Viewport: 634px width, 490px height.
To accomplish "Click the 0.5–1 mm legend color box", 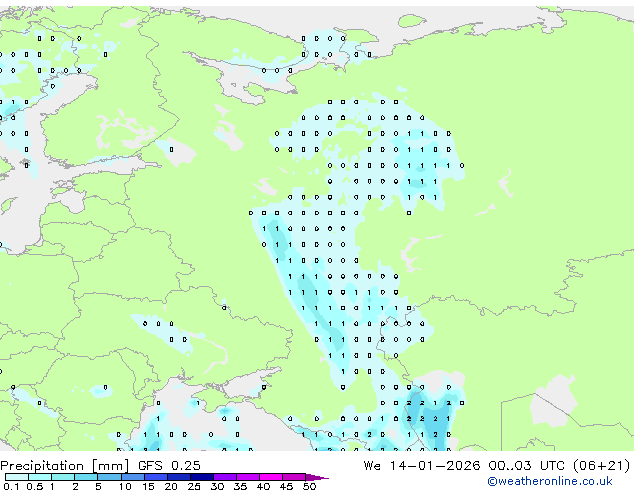I will point(40,477).
